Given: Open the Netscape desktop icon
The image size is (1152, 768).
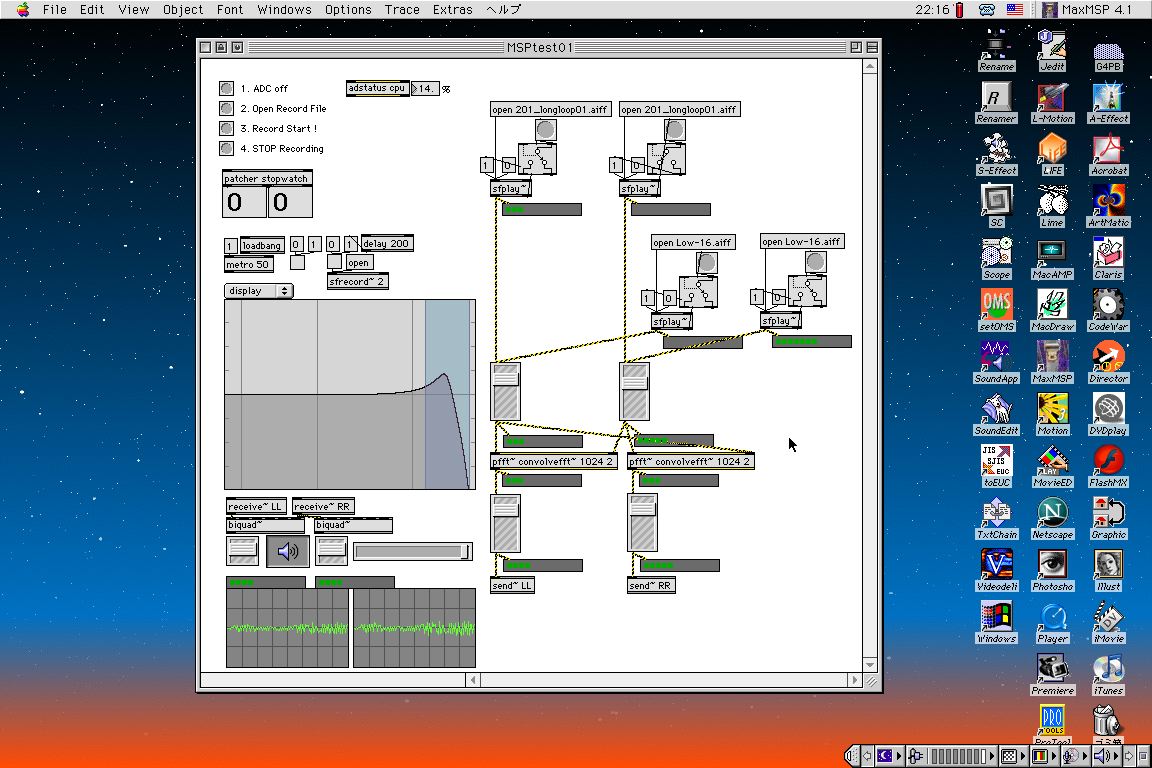Looking at the screenshot, I should click(1052, 517).
